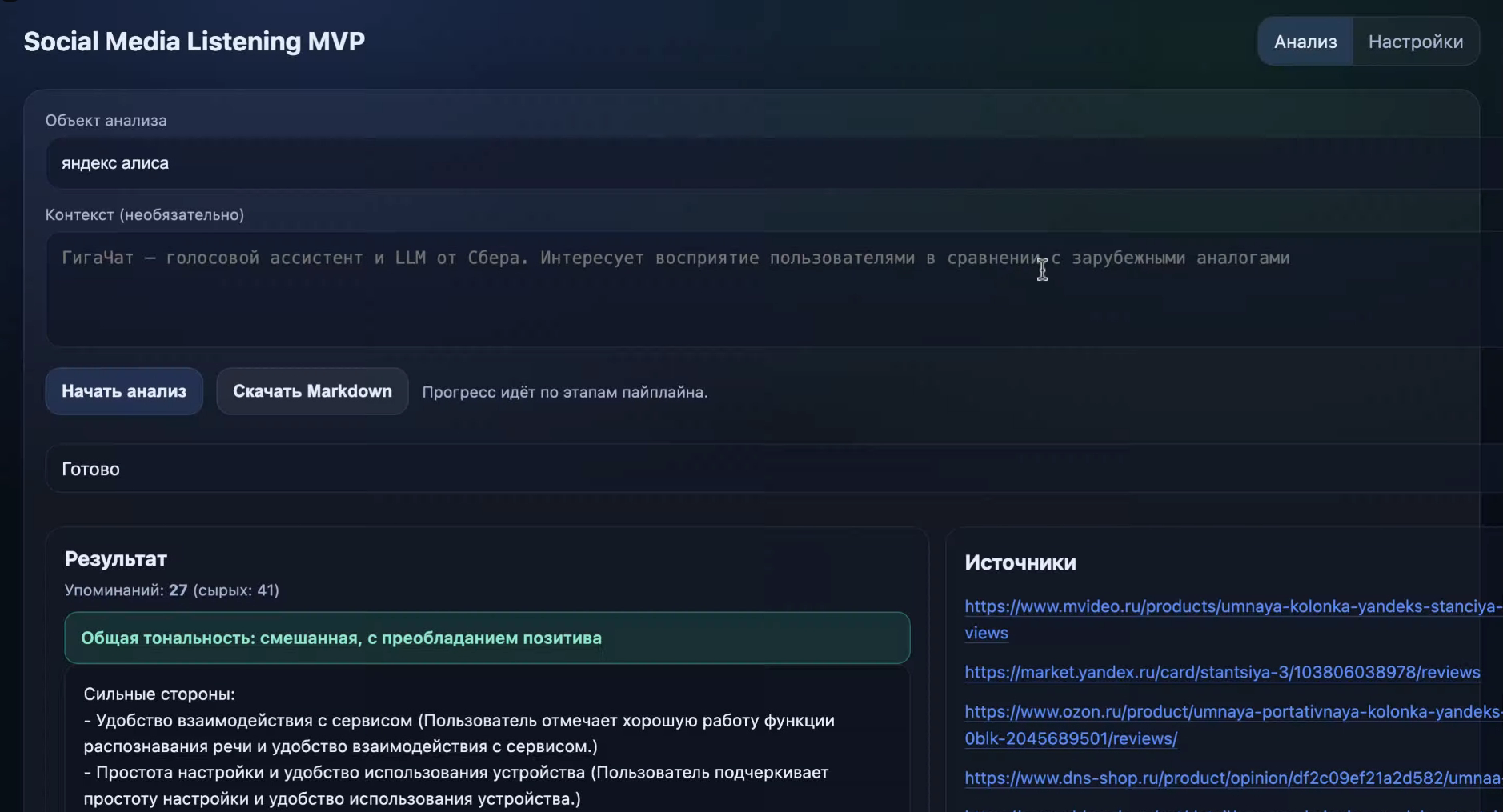This screenshot has height=812, width=1503.
Task: Select the Готово status text
Action: [90, 469]
